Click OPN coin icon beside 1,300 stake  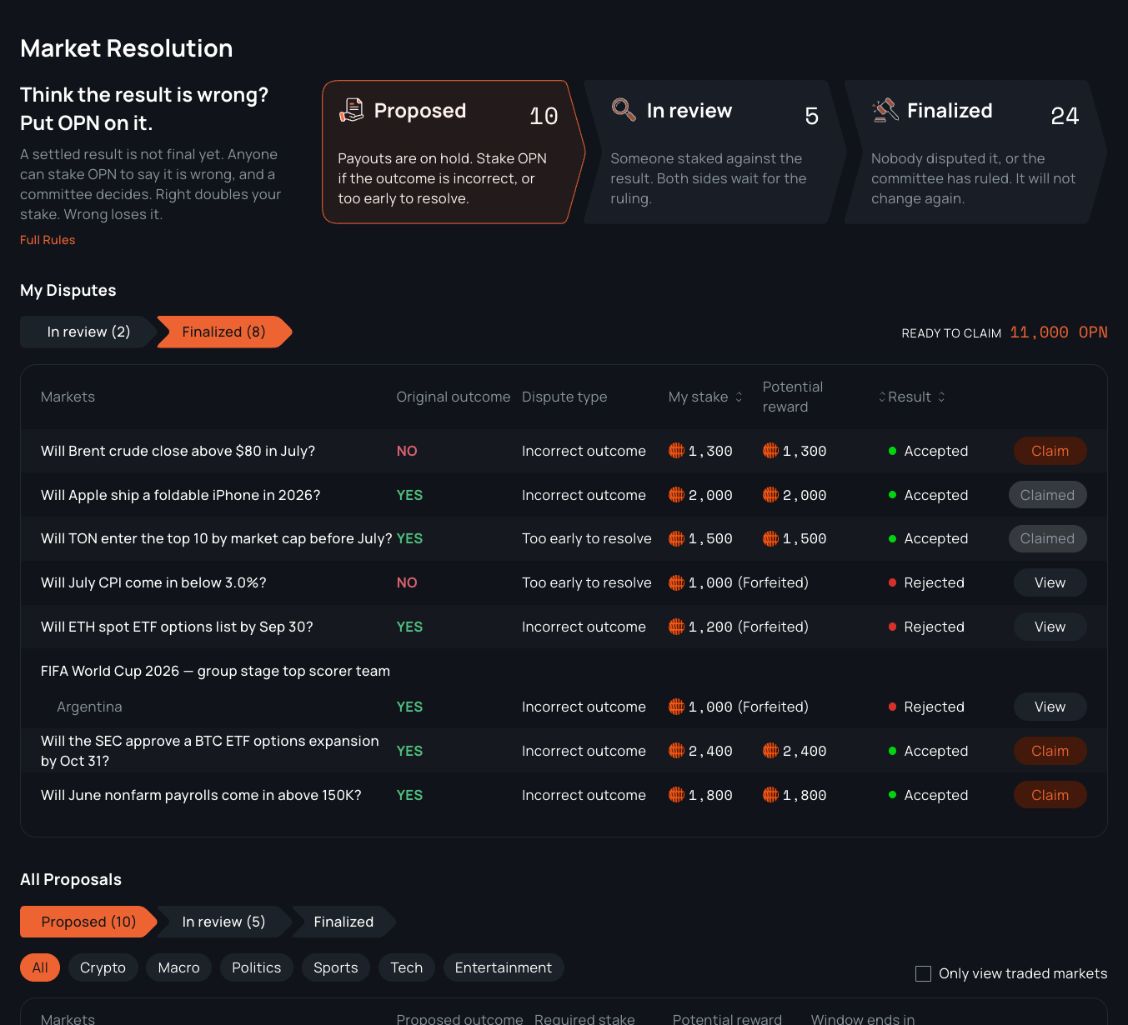[x=676, y=451]
